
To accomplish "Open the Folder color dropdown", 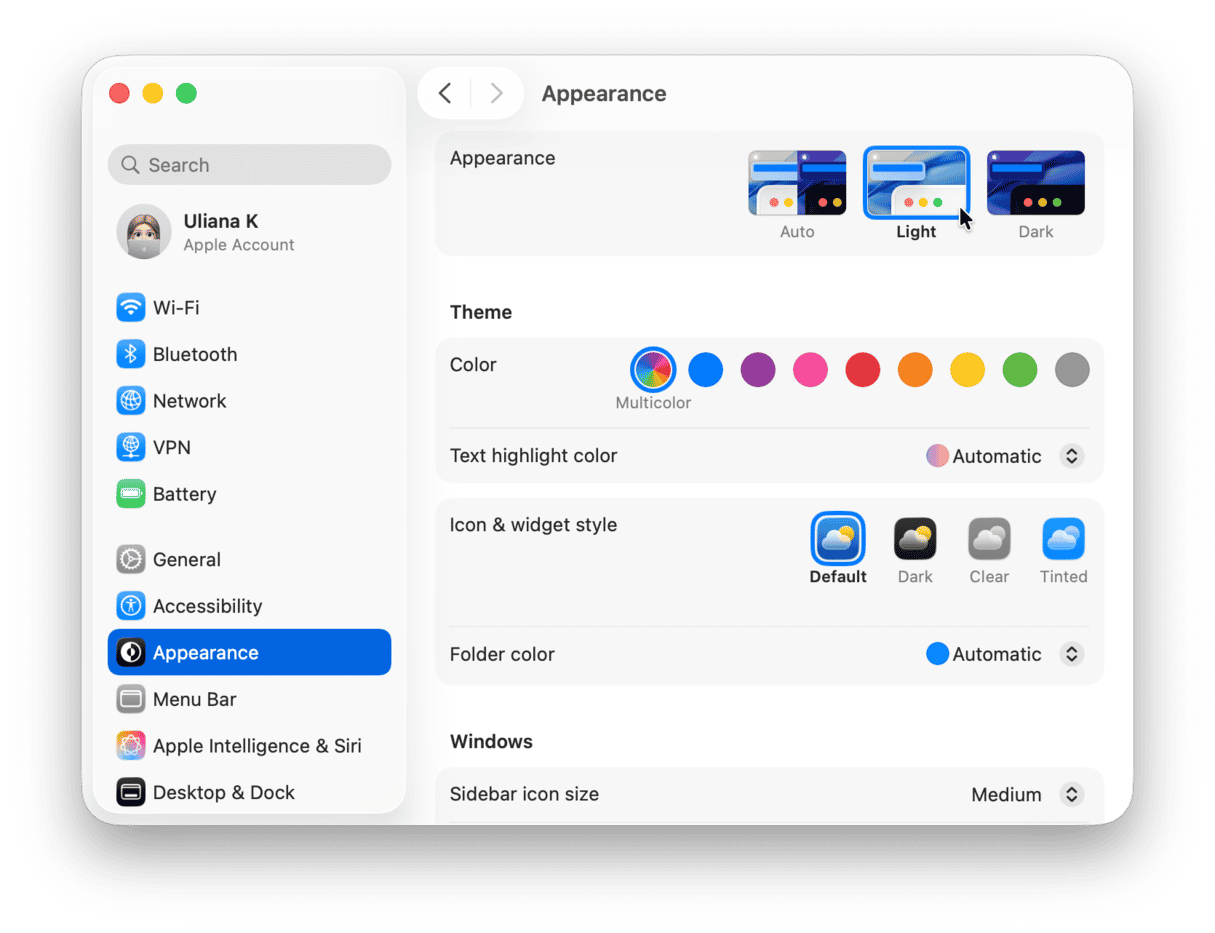I will point(1071,654).
